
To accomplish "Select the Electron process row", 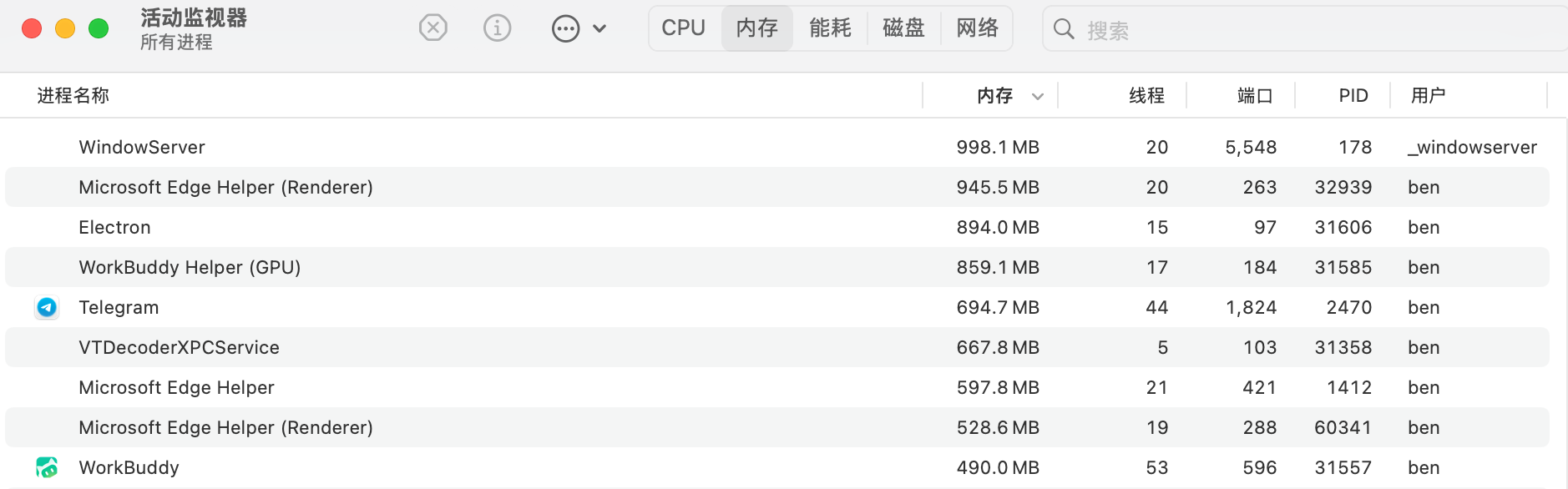I will (x=777, y=228).
